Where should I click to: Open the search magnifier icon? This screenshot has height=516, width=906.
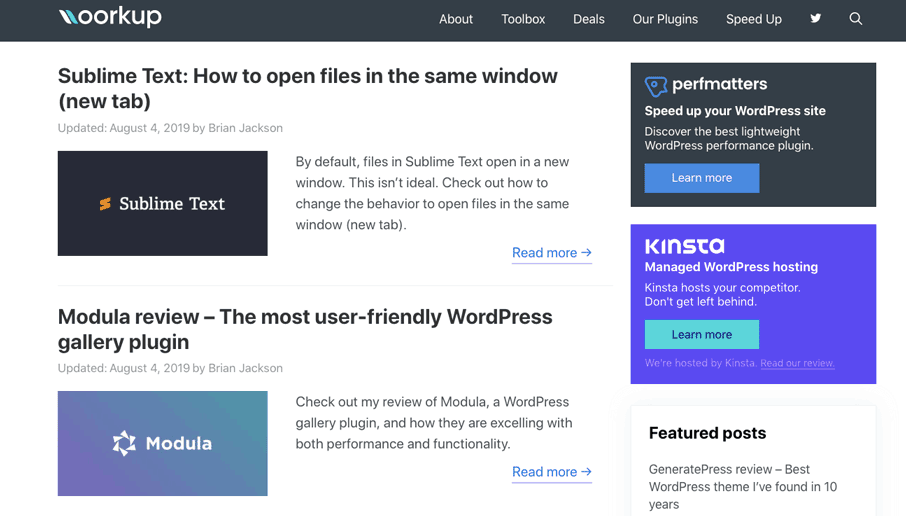tap(856, 19)
